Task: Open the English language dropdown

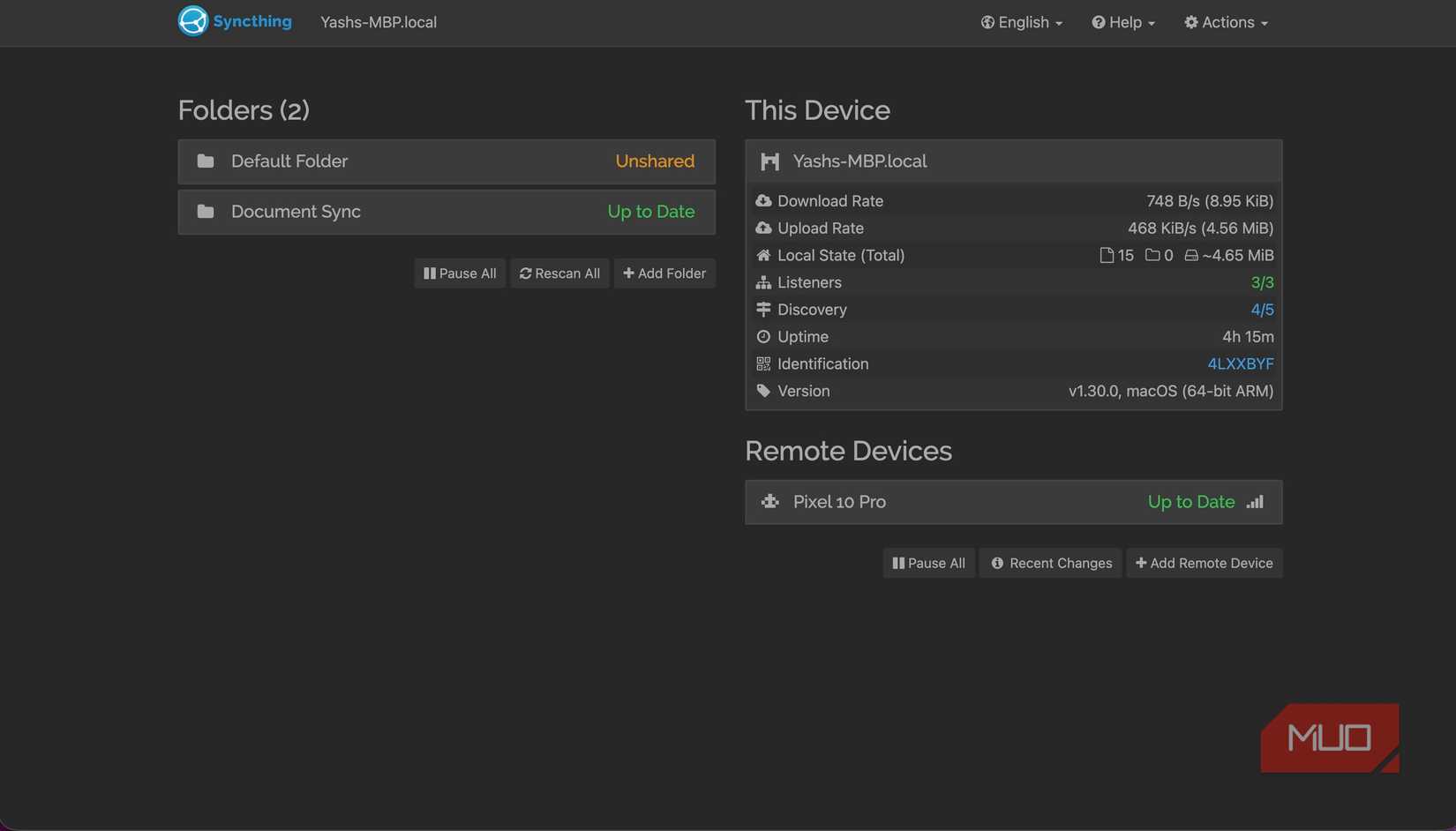Action: [x=1022, y=22]
